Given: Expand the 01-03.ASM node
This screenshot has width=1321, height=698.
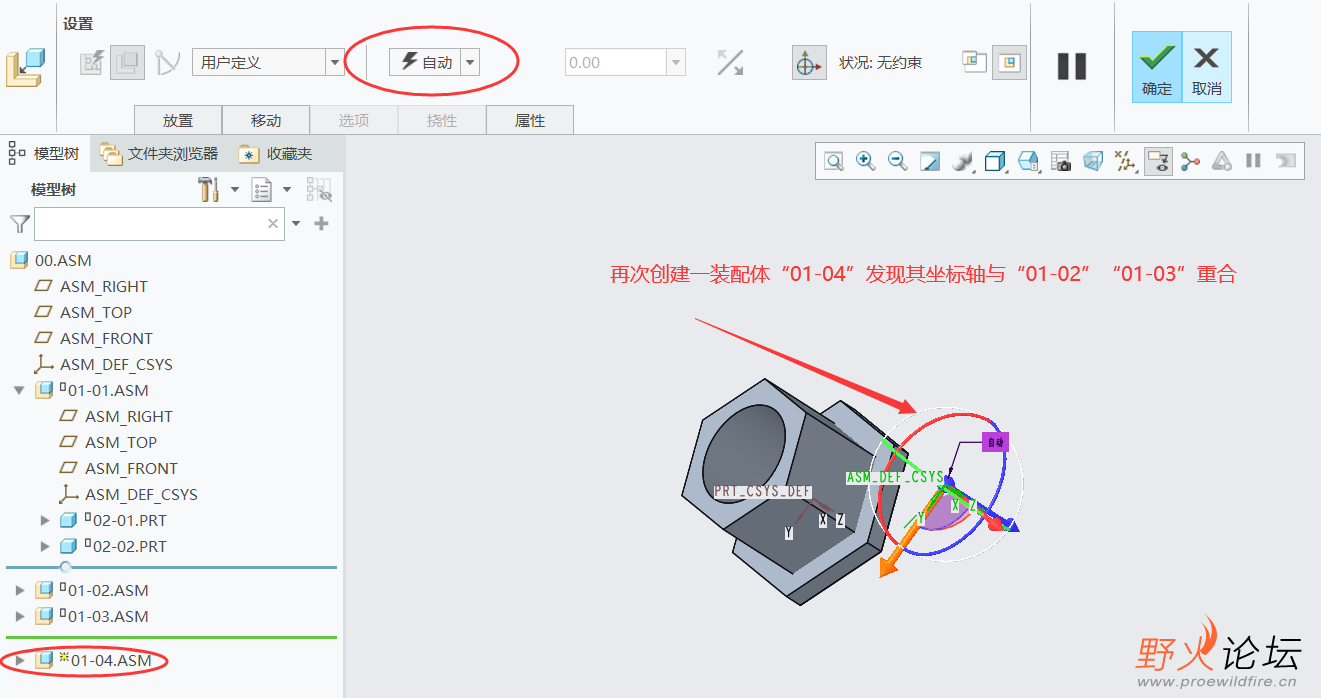Looking at the screenshot, I should pos(20,616).
